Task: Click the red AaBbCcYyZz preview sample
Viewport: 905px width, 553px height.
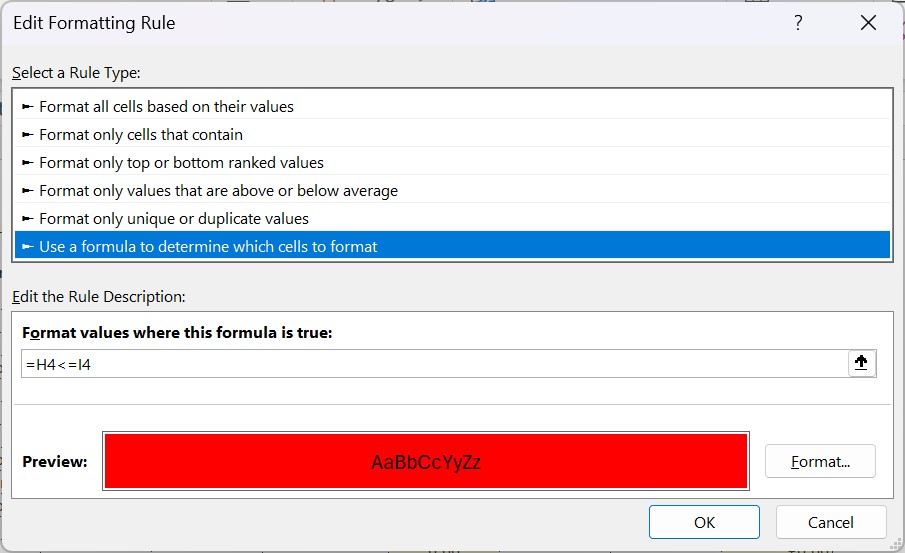Action: click(426, 462)
